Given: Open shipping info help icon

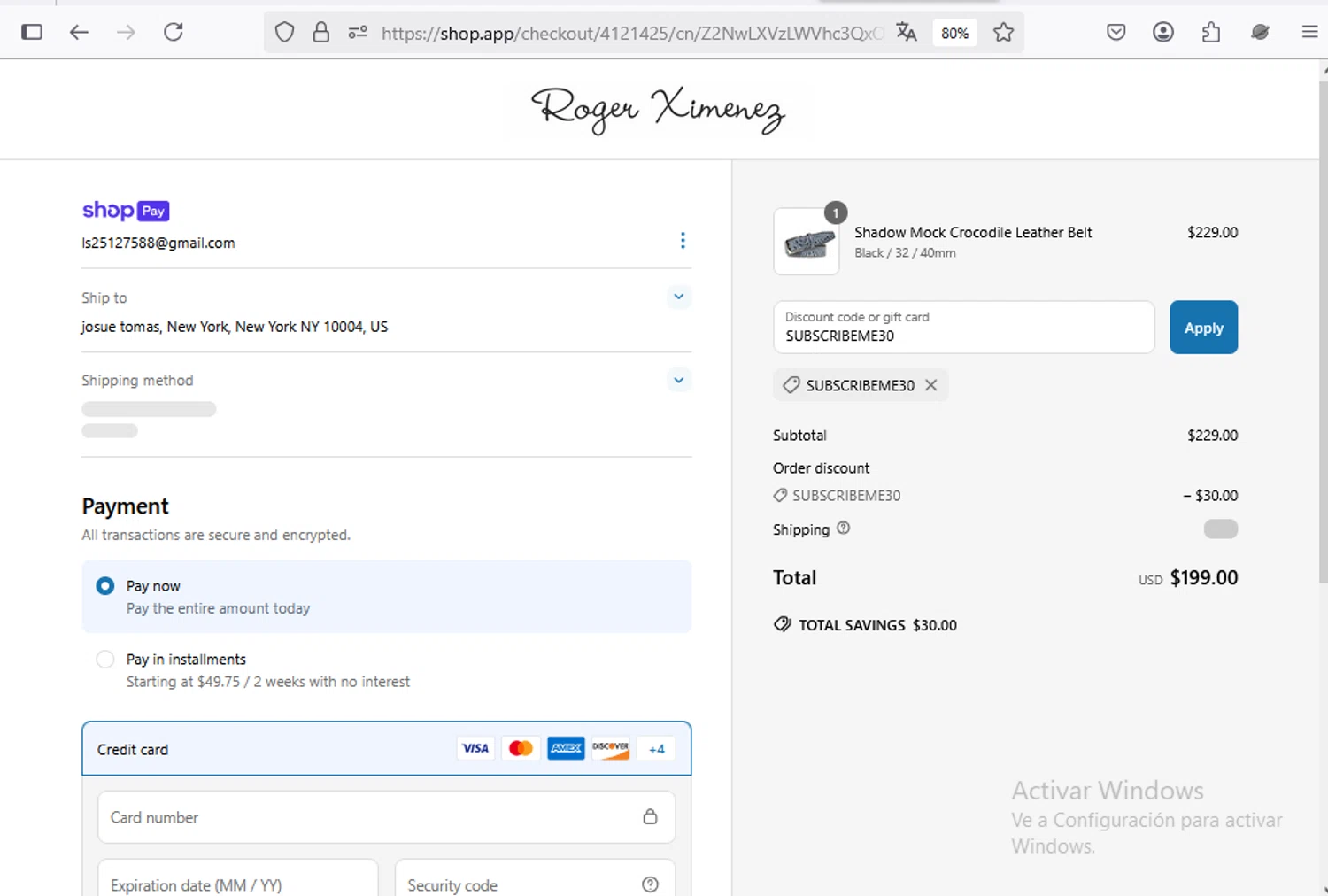Looking at the screenshot, I should coord(843,528).
